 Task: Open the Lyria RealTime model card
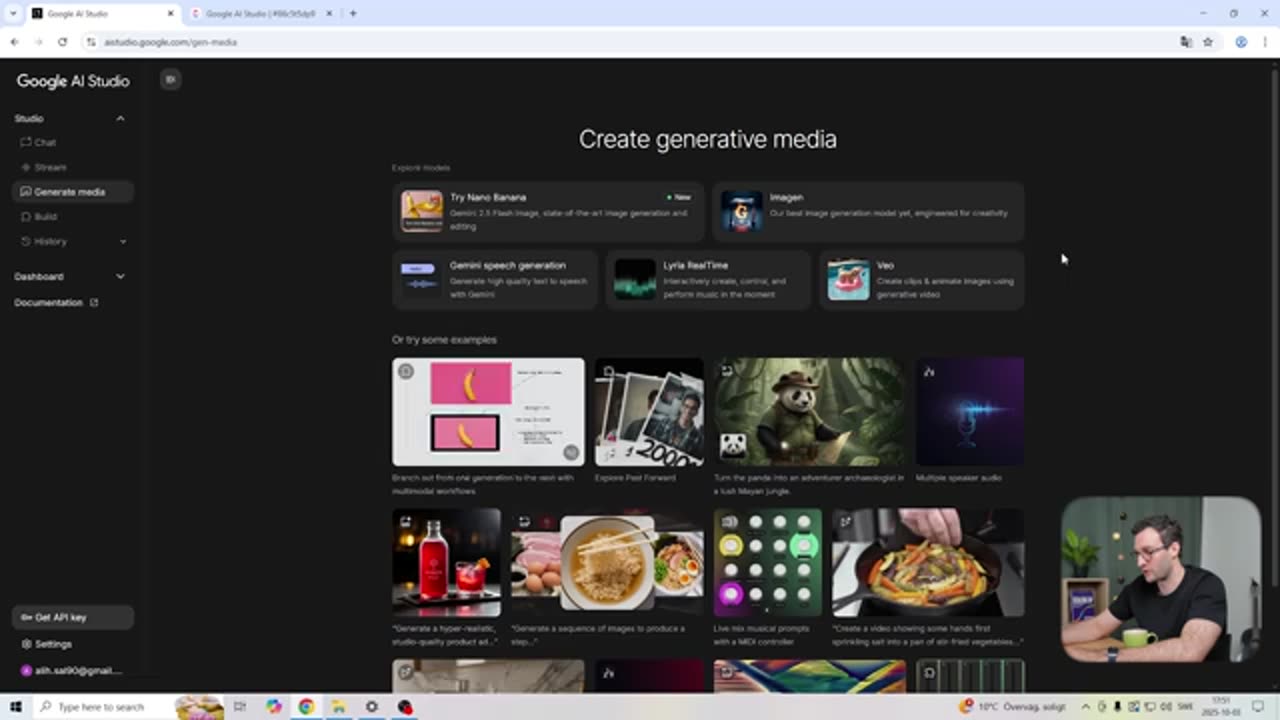click(708, 280)
